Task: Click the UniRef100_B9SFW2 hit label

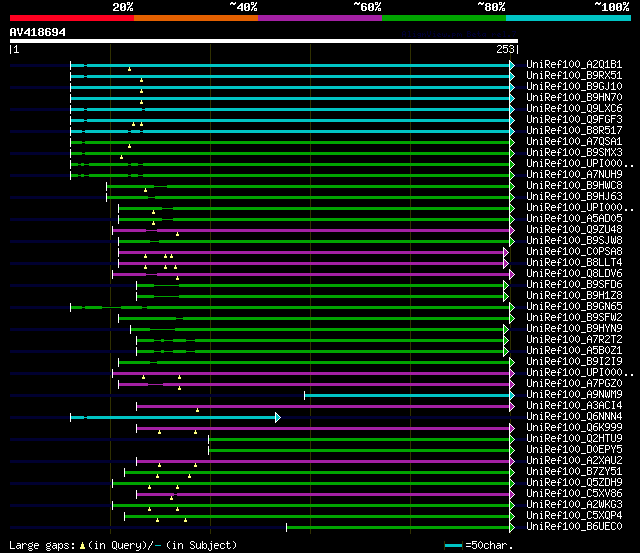Action: 574,318
